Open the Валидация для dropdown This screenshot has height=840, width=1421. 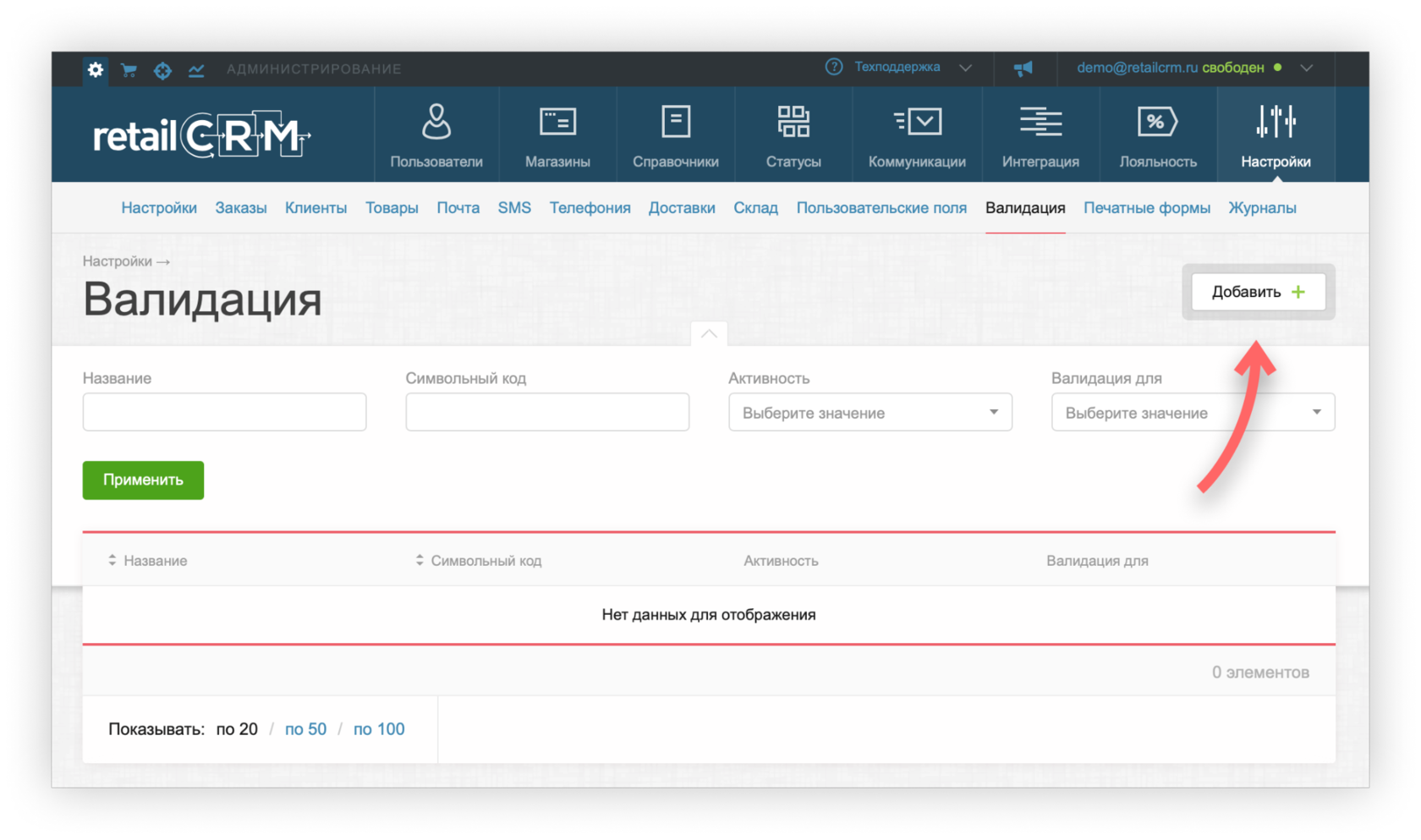(x=1193, y=412)
